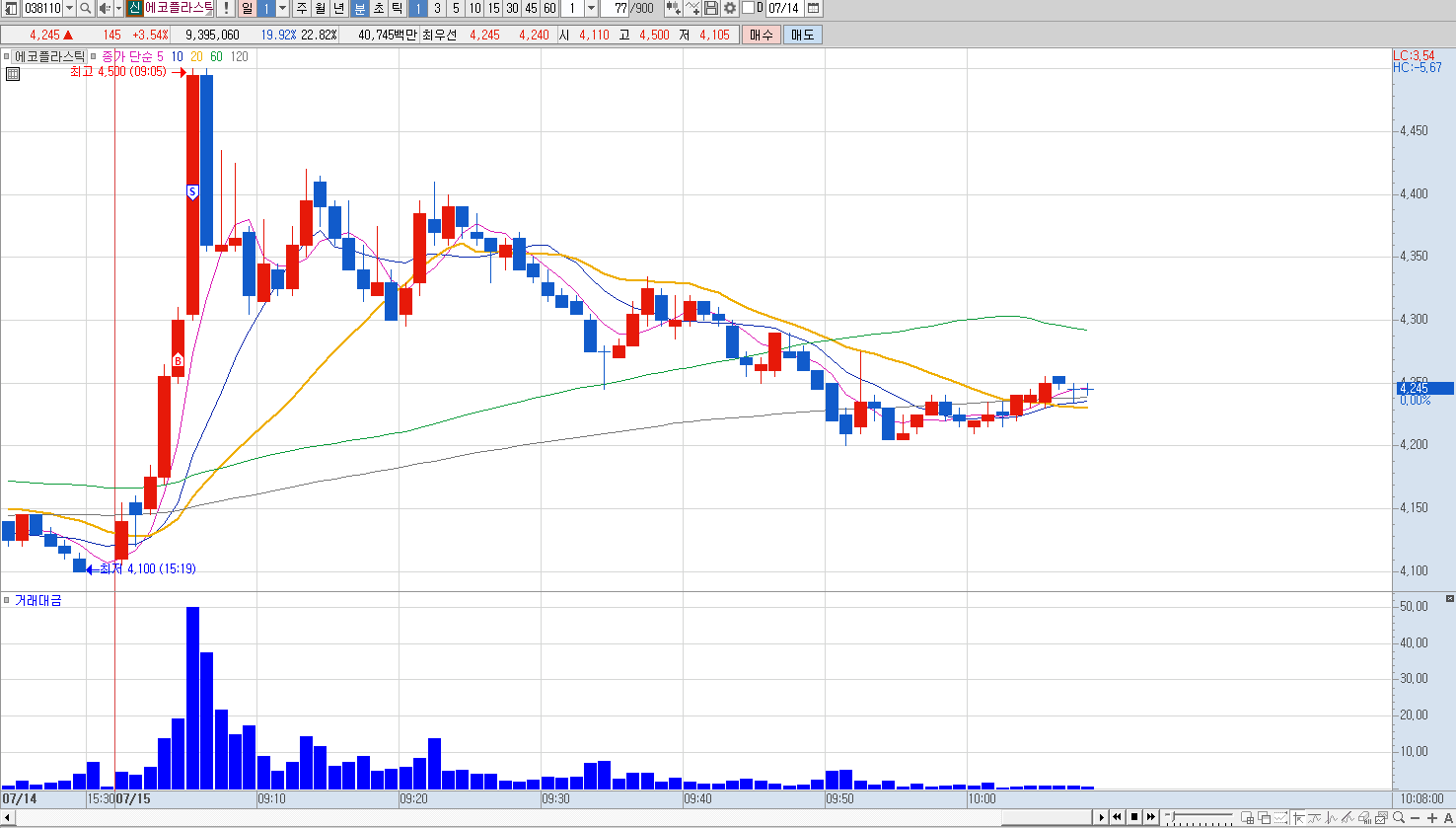The image size is (1456, 828).
Task: Click the replay speed slider
Action: coord(1199,817)
